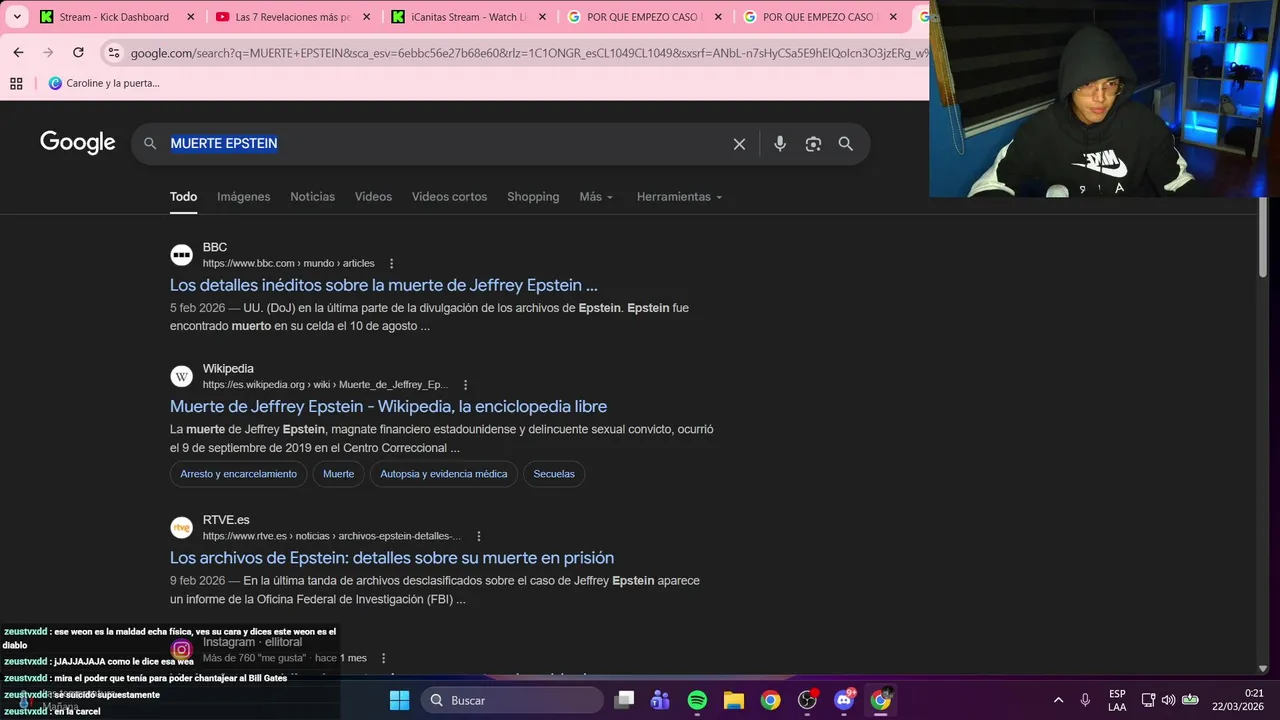The width and height of the screenshot is (1280, 720).
Task: Clear the search query with the X
Action: [x=739, y=144]
